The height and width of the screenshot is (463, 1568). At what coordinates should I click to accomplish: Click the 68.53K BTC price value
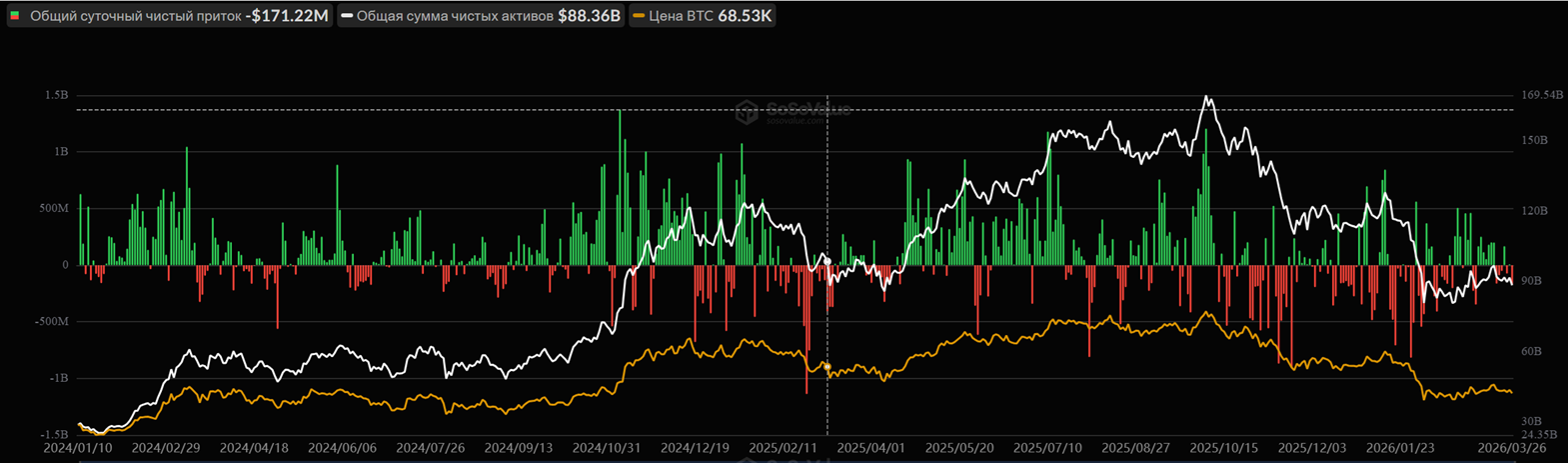745,16
